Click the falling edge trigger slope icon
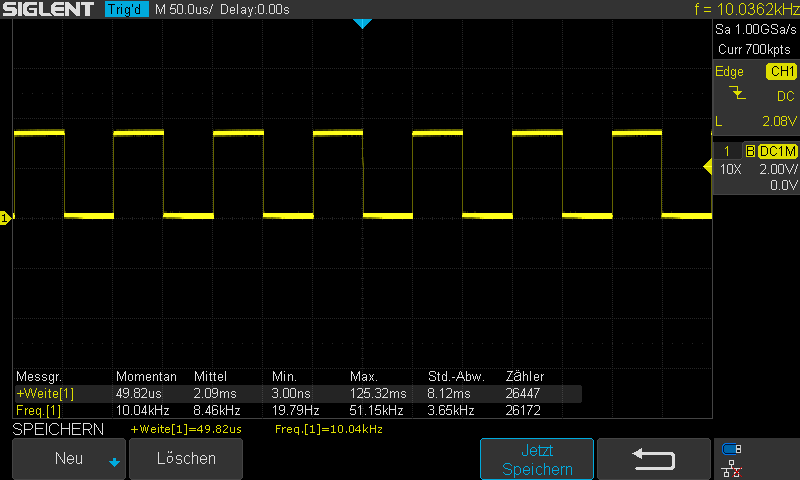 737,93
